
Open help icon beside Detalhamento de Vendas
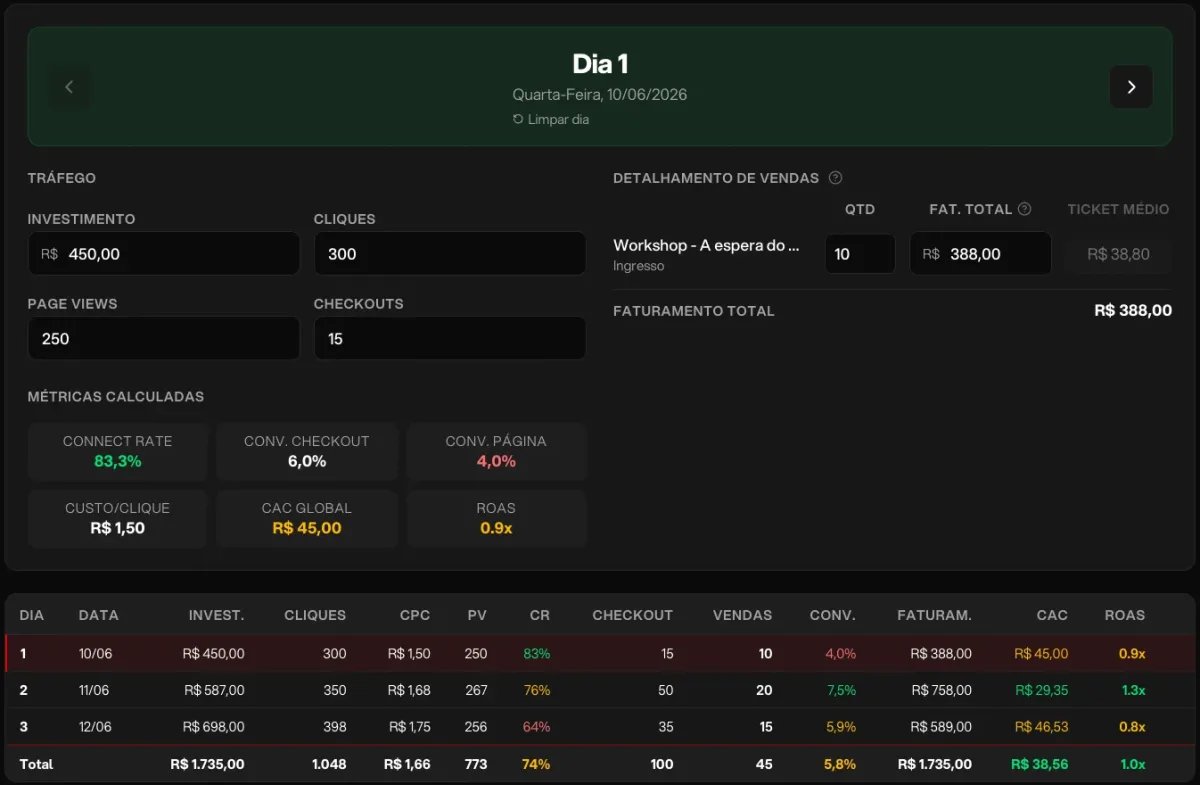point(836,178)
